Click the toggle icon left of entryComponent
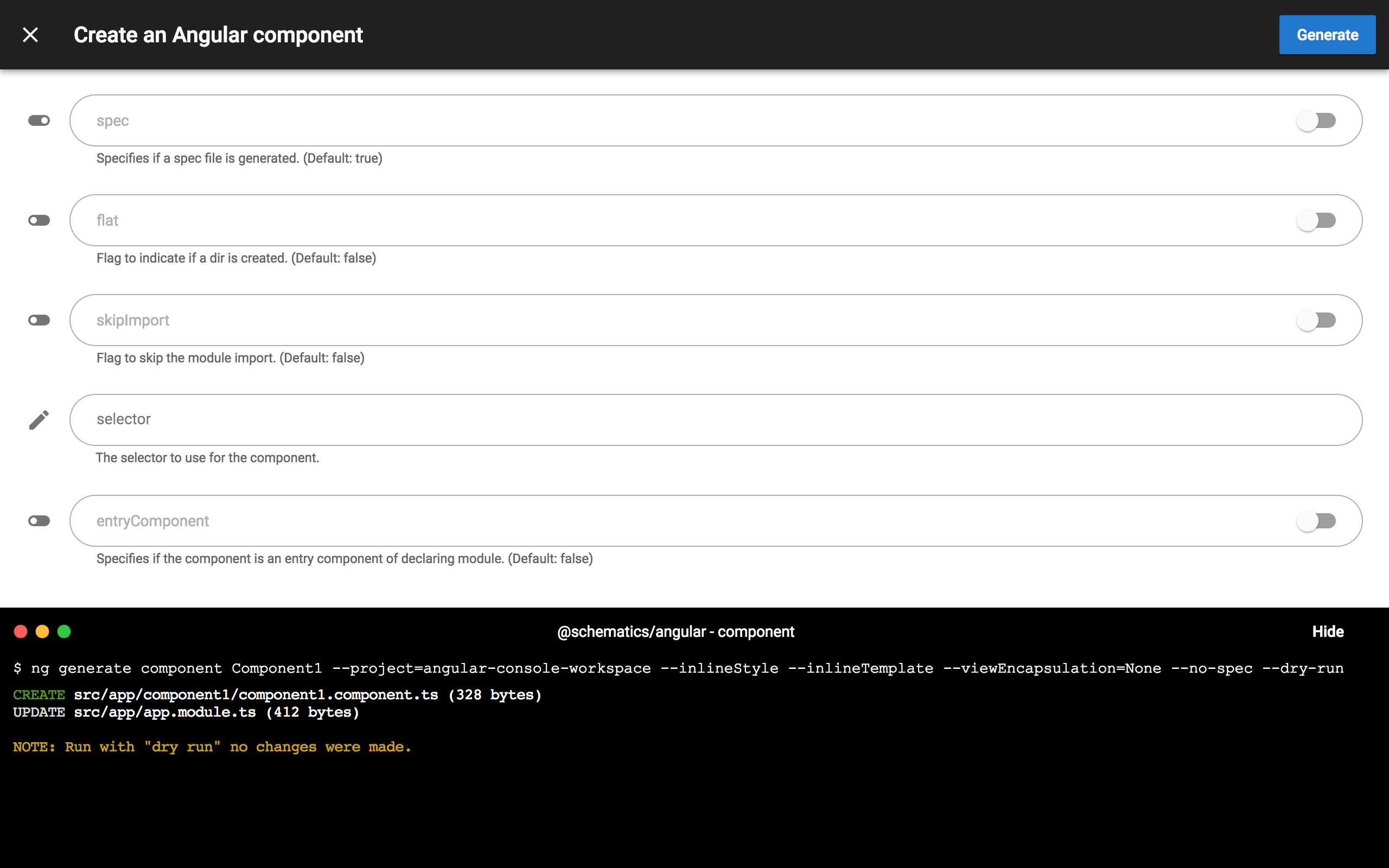Viewport: 1389px width, 868px height. click(39, 521)
